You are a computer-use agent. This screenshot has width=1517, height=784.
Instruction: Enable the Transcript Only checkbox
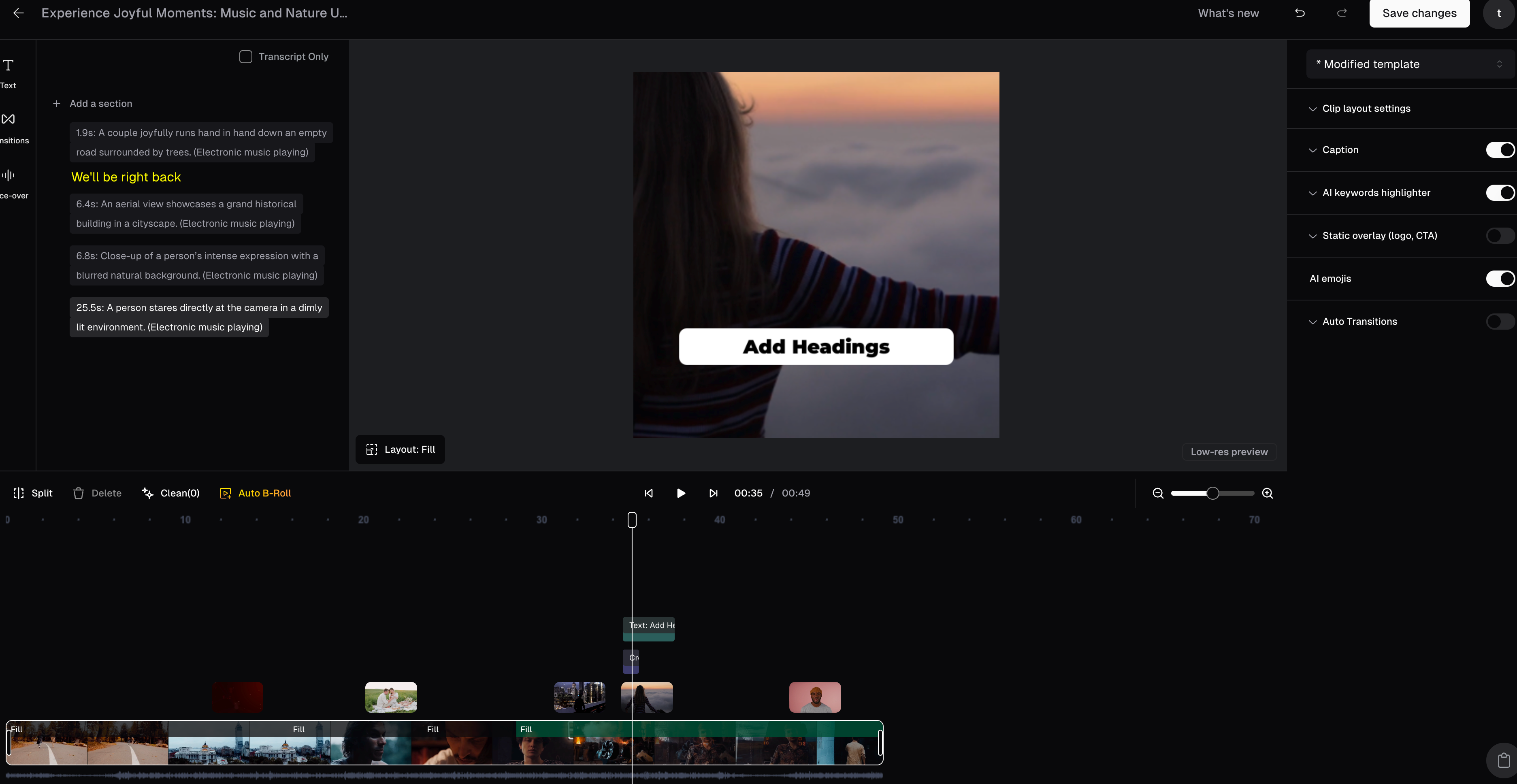point(245,57)
